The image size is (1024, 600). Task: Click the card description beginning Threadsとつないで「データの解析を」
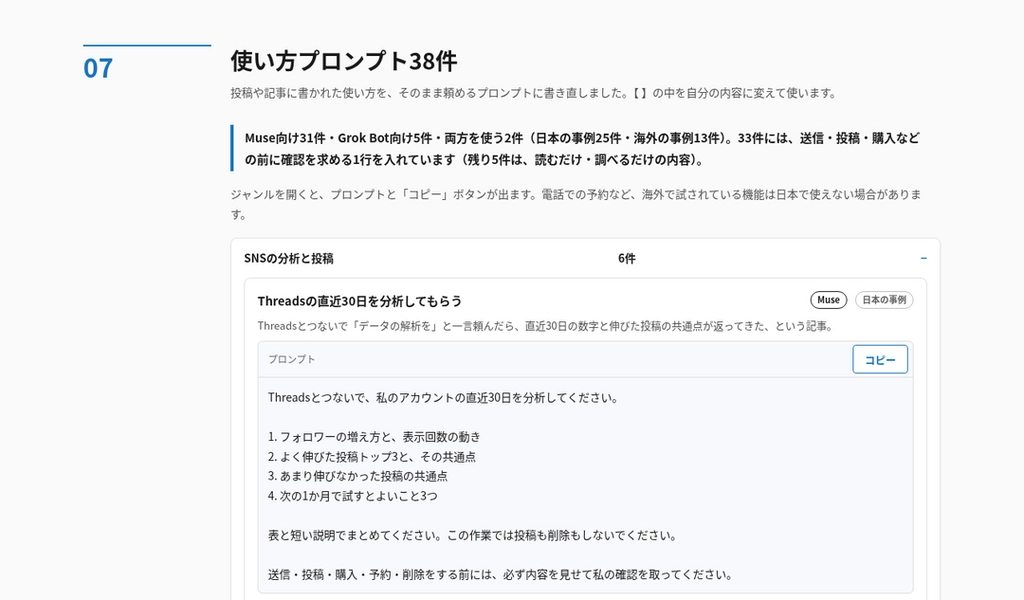[546, 326]
